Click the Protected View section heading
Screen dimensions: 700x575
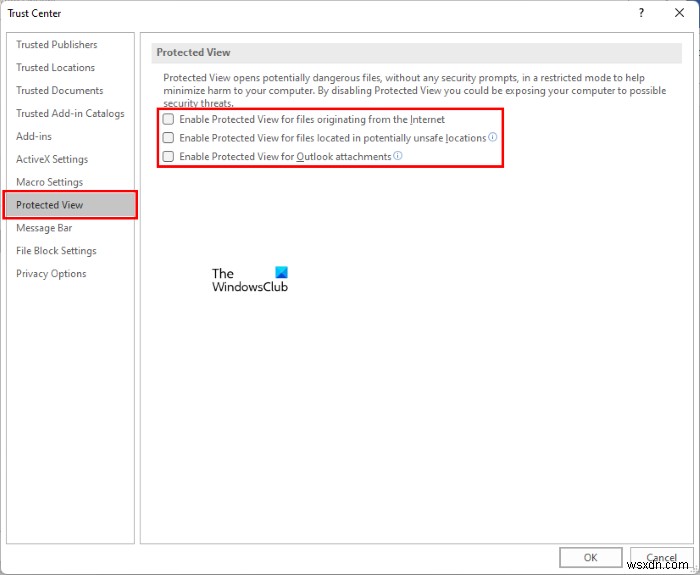coord(193,52)
